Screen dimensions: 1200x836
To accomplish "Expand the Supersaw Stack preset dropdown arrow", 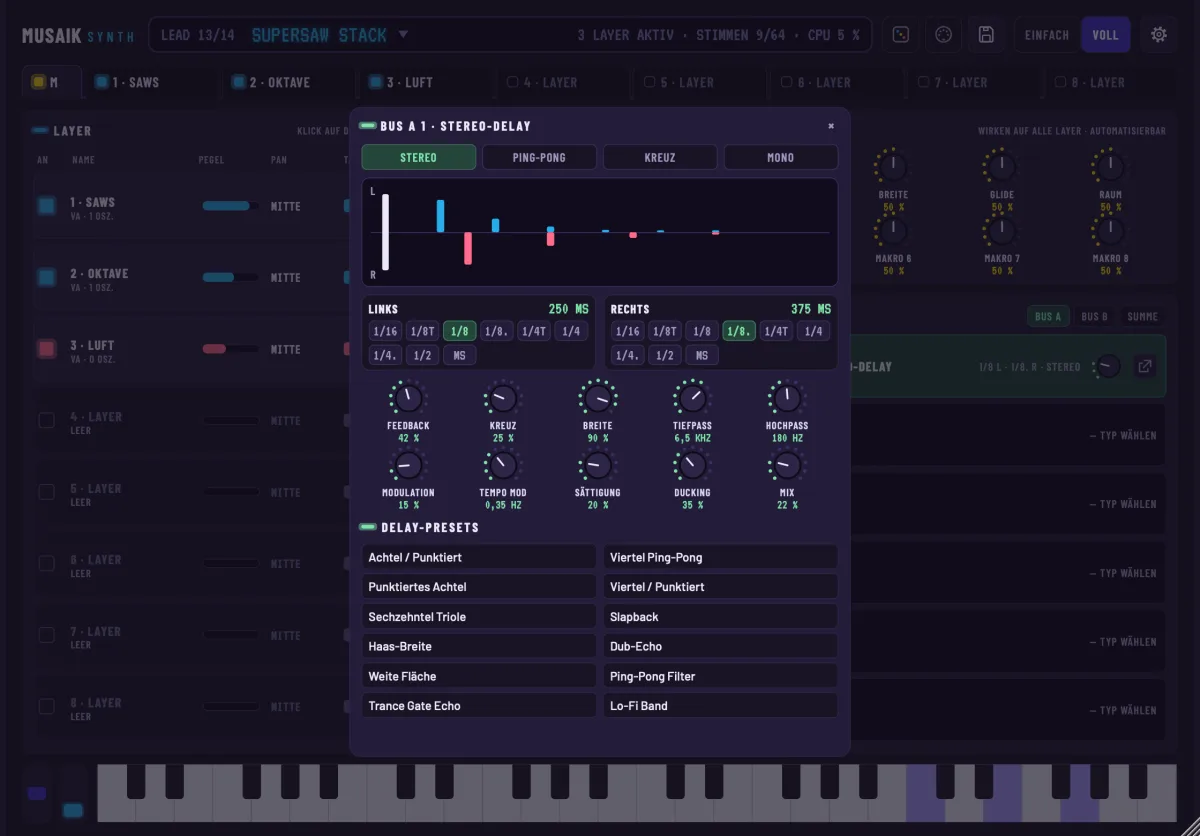I will tap(403, 34).
